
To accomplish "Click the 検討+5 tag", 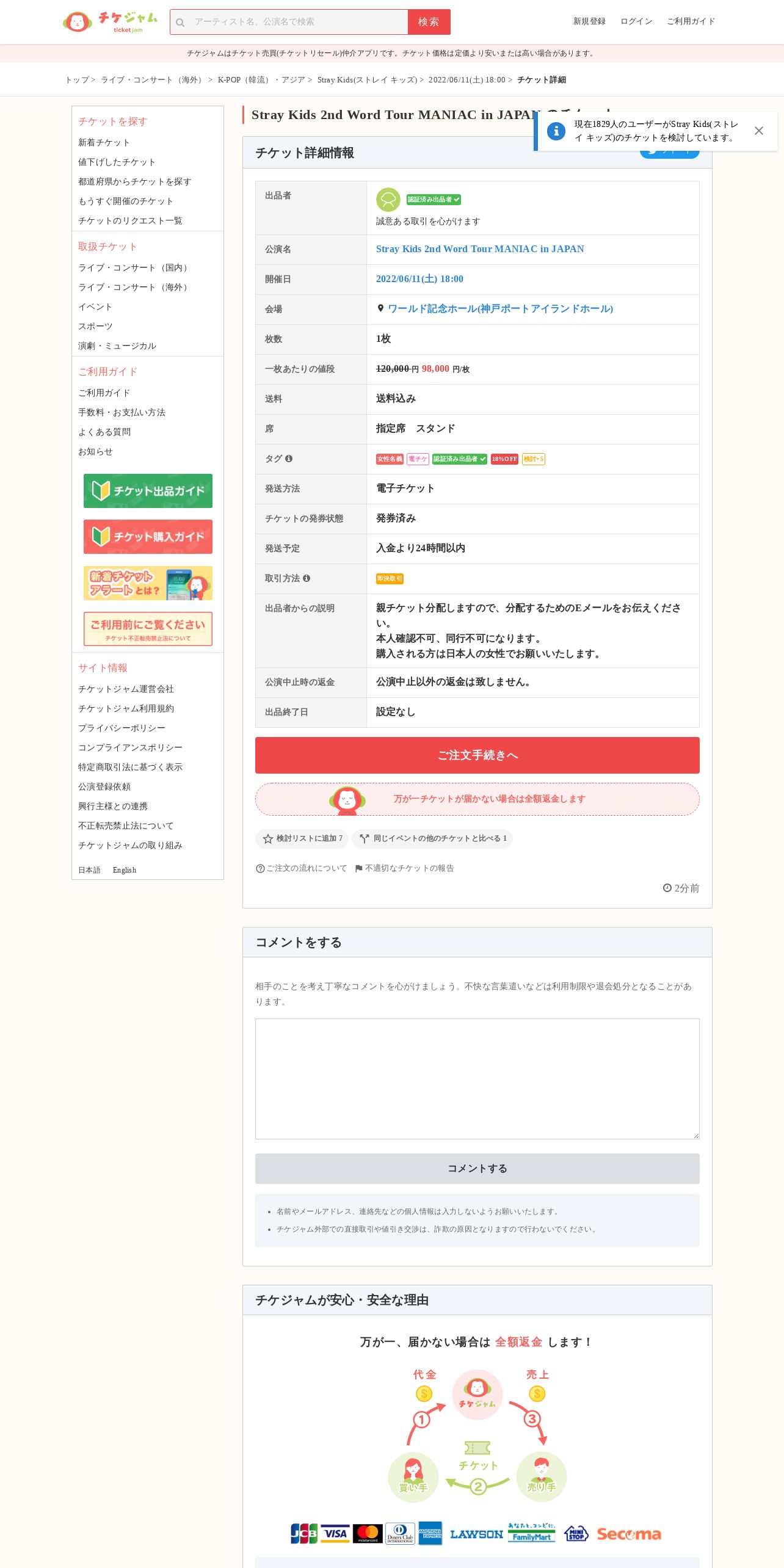I will pos(534,459).
